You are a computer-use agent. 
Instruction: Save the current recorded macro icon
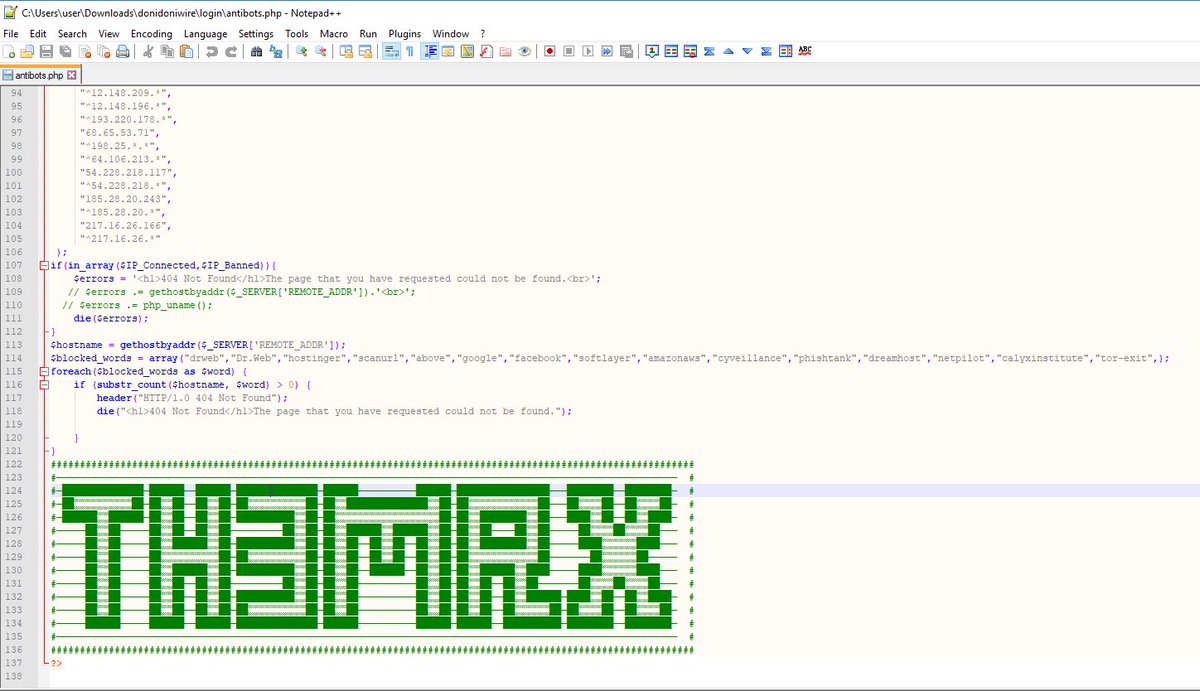tap(625, 51)
